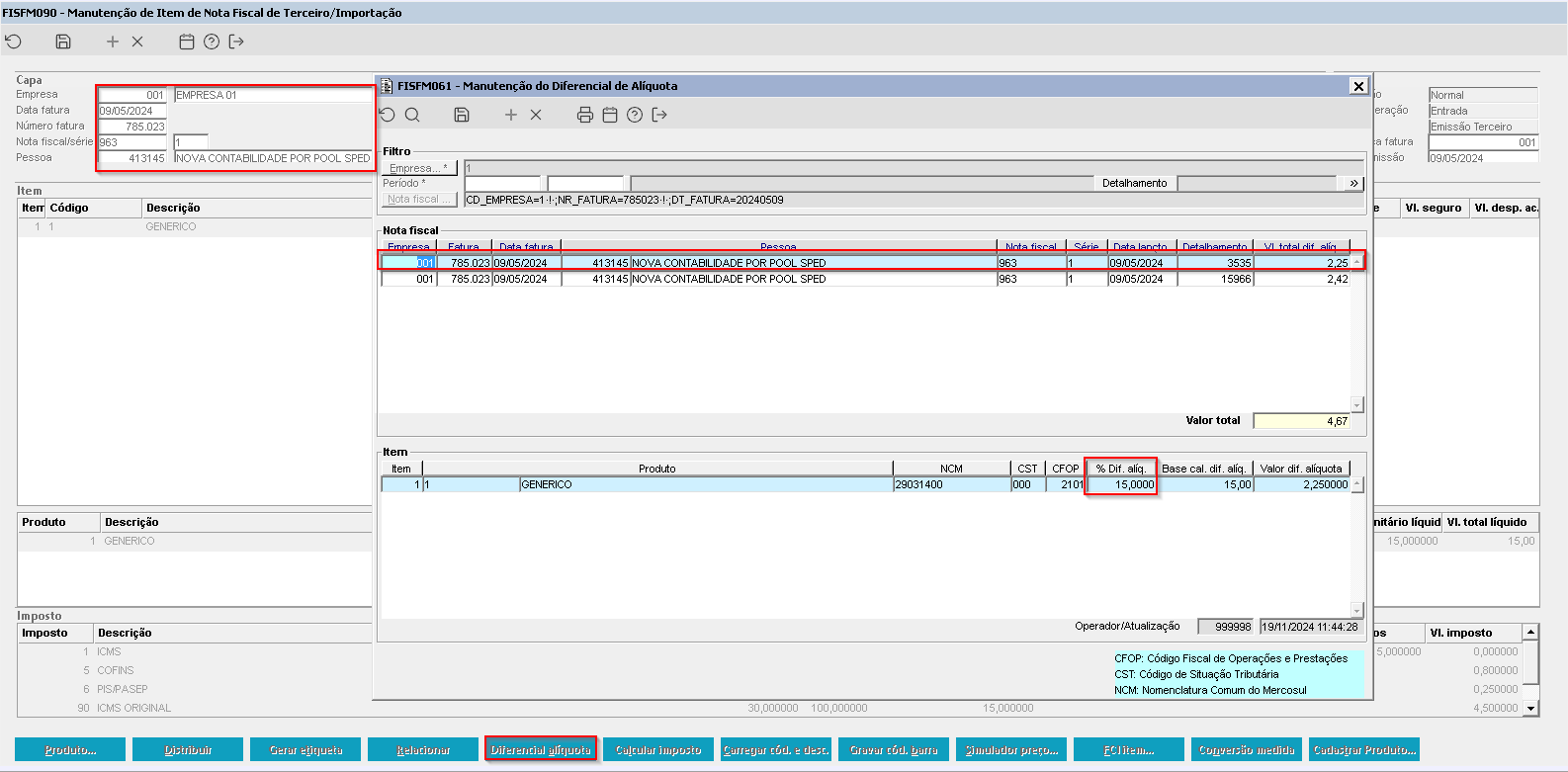Click the Valor total field 4,67
The height and width of the screenshot is (772, 1568).
click(1302, 420)
